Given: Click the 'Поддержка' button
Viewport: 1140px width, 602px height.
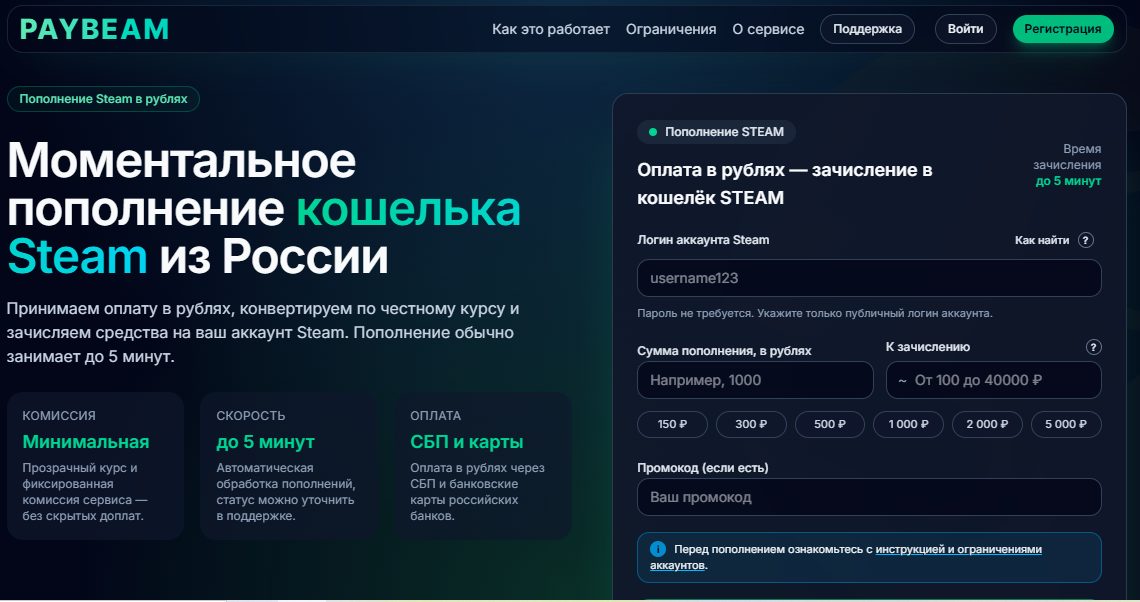Looking at the screenshot, I should [x=867, y=29].
